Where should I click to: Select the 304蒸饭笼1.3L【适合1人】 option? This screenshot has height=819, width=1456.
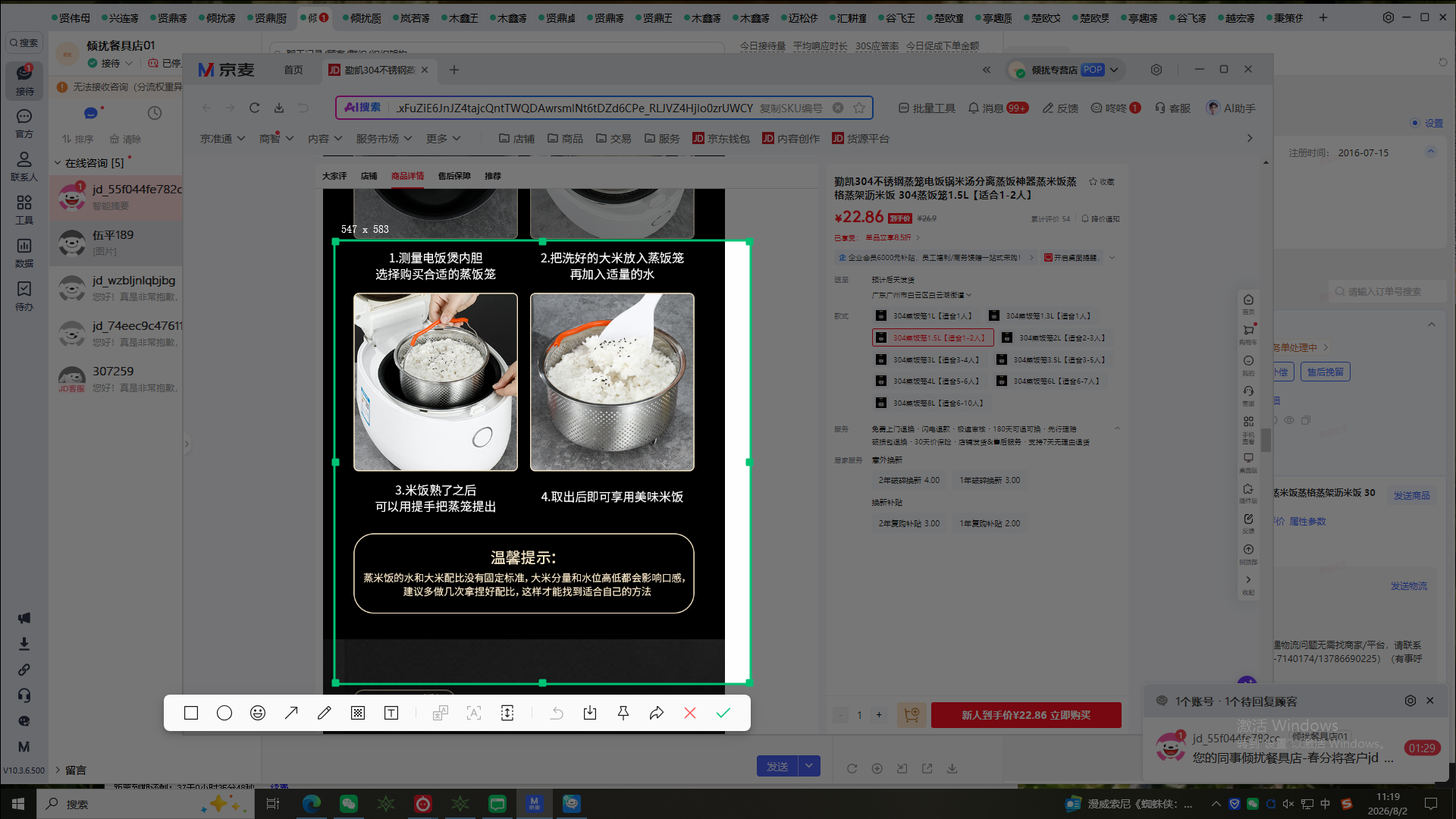tap(1040, 315)
